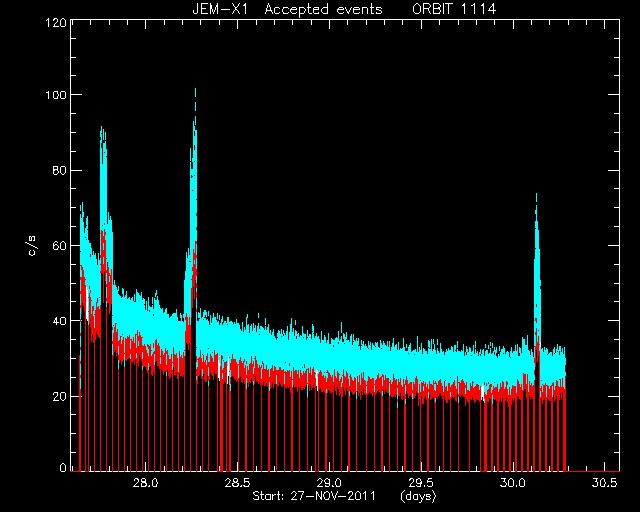Click the 'Start: 27-NOV-2011' label

tap(313, 496)
